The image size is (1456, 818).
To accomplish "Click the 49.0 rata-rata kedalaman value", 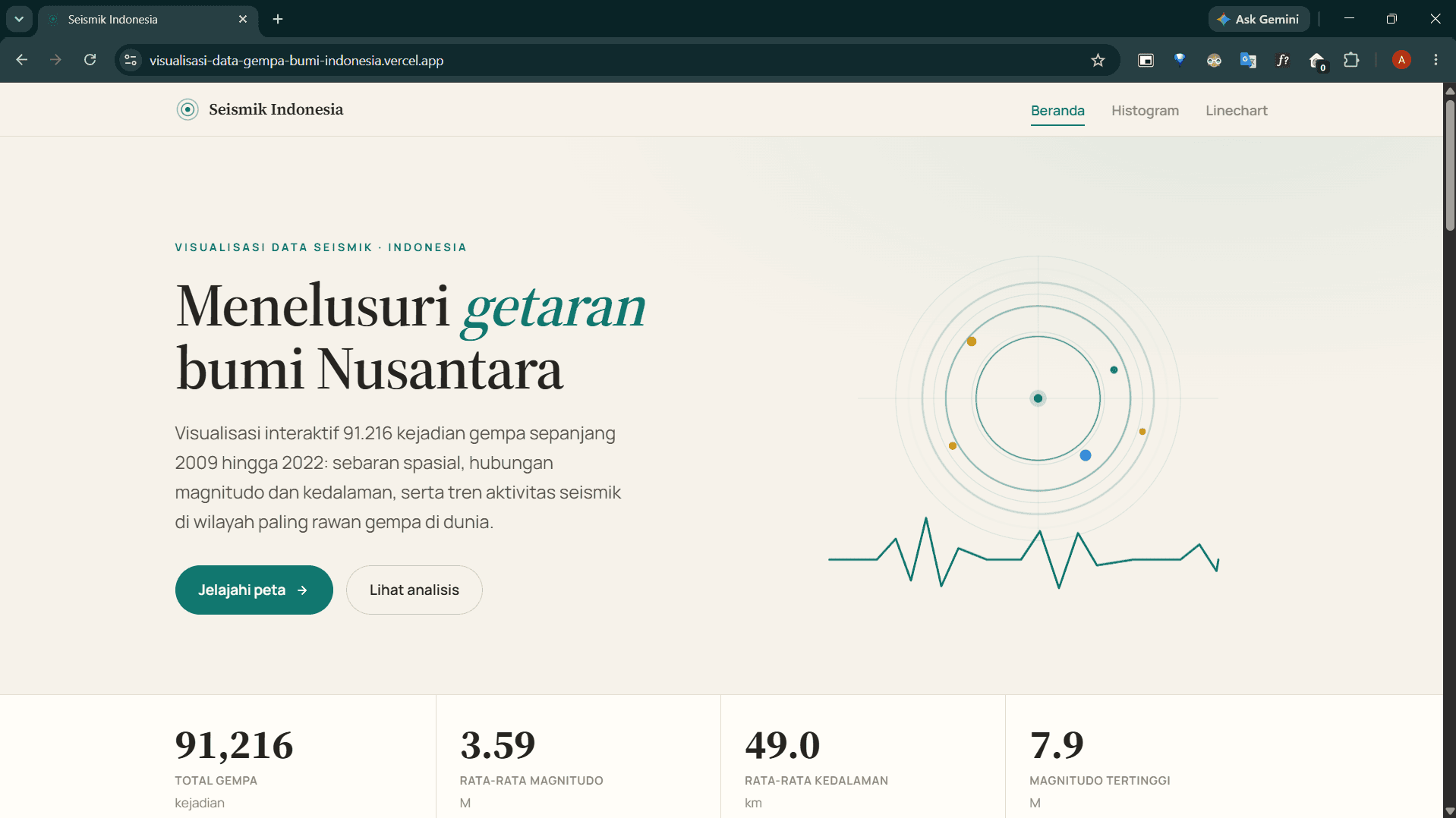I will tap(782, 745).
